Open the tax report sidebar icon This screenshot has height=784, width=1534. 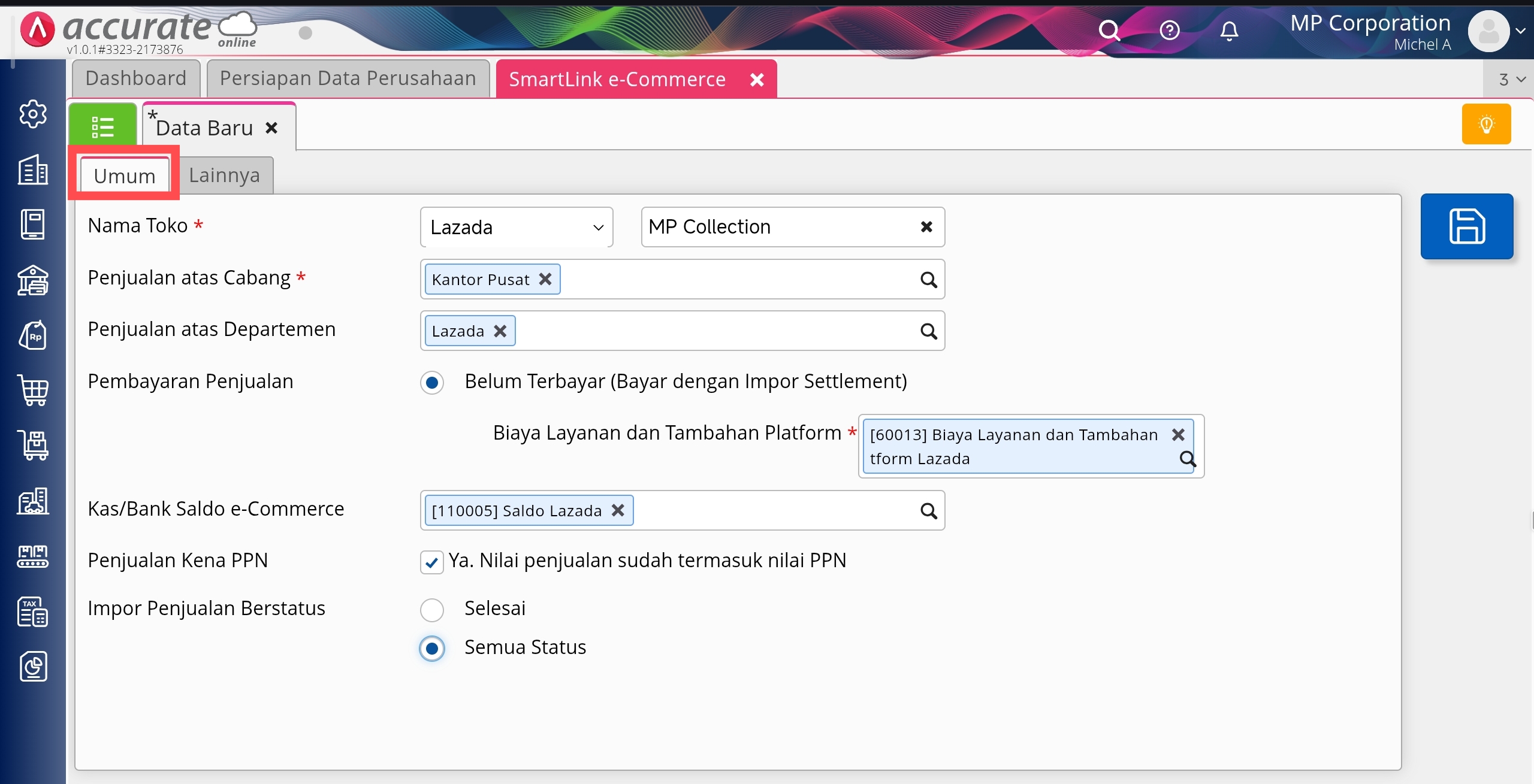(x=33, y=612)
